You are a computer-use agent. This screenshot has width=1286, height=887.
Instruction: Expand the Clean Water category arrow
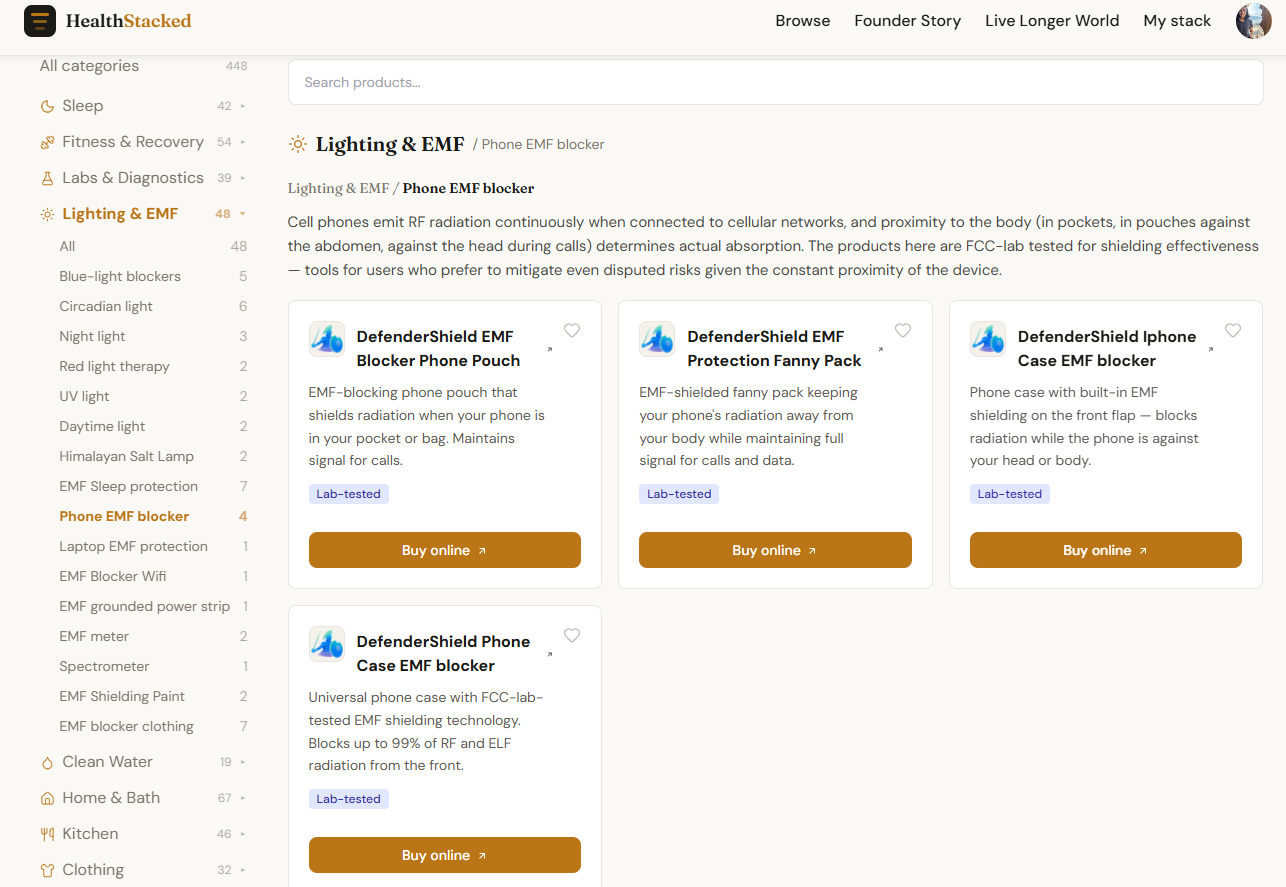(x=243, y=762)
